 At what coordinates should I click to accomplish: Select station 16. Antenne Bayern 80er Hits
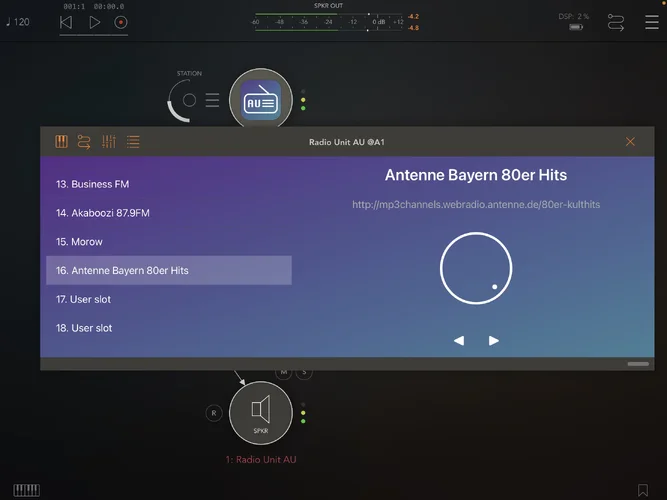169,270
